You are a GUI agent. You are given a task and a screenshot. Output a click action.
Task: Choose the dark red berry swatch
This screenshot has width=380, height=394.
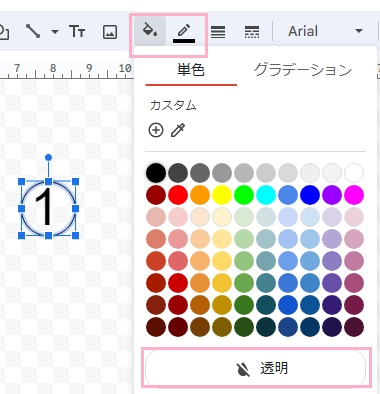[x=156, y=195]
